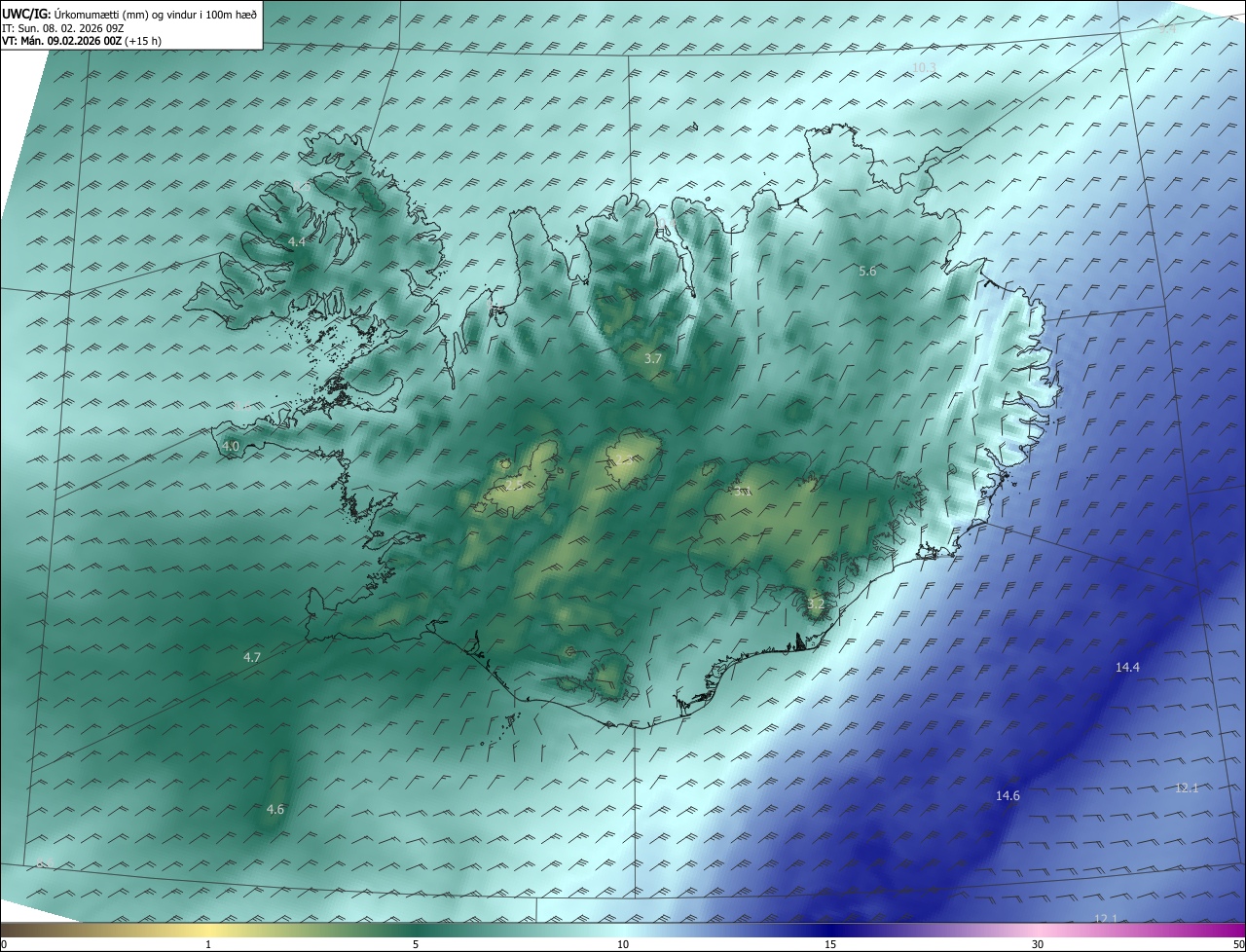
Task: Click the 10 tick on the colour scale
Action: pos(623,944)
